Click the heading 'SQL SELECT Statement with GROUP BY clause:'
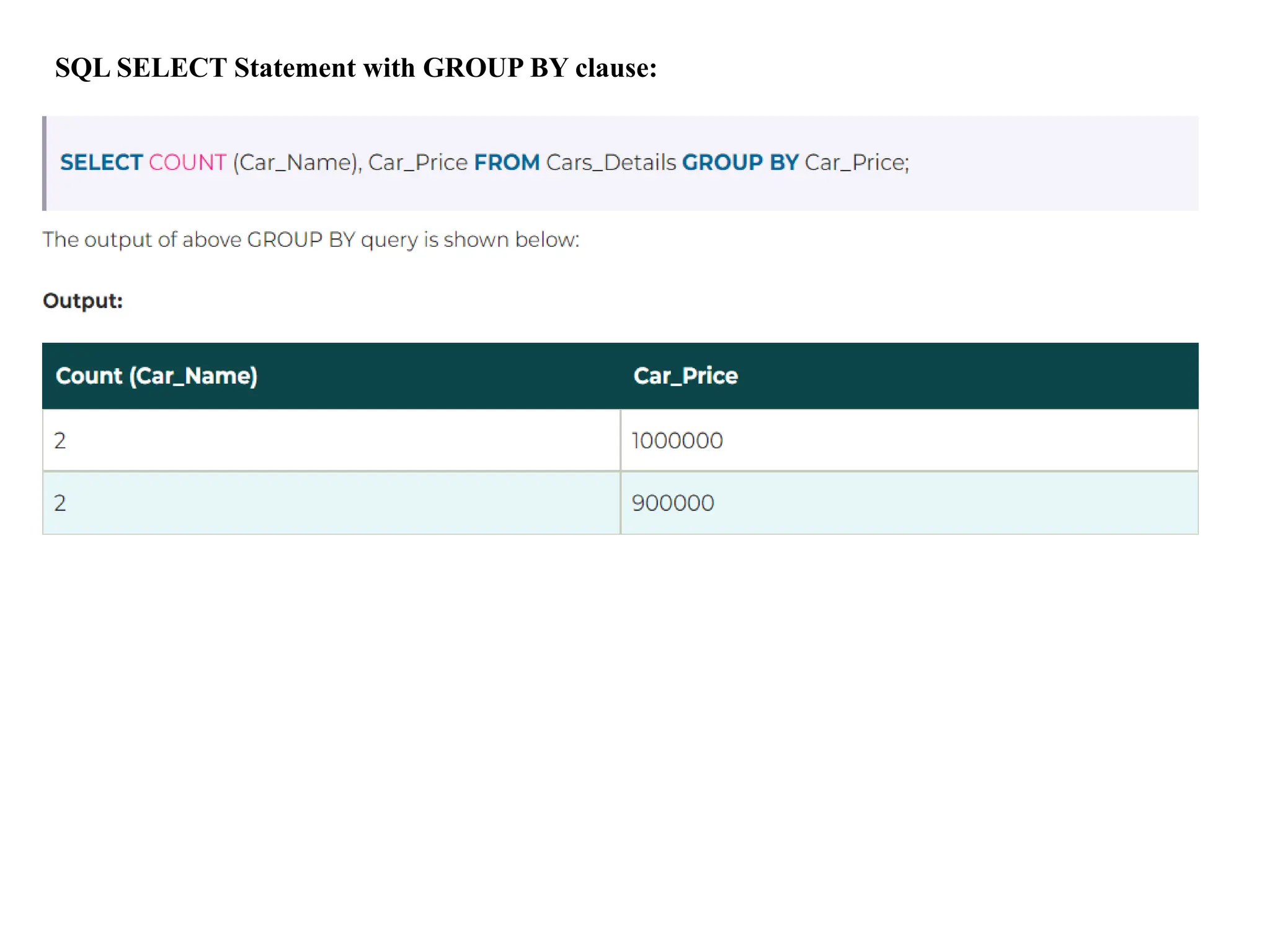The width and height of the screenshot is (1270, 952). pyautogui.click(x=356, y=68)
